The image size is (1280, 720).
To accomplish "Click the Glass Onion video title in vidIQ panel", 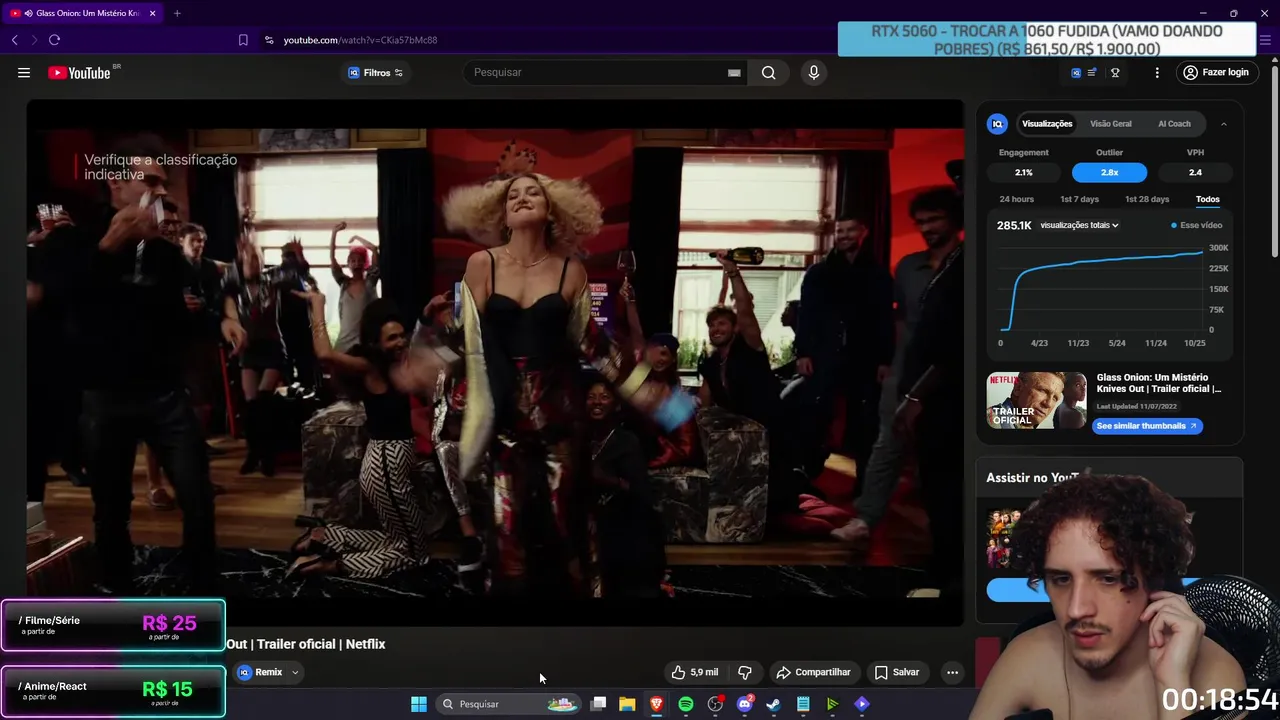I will [1158, 383].
